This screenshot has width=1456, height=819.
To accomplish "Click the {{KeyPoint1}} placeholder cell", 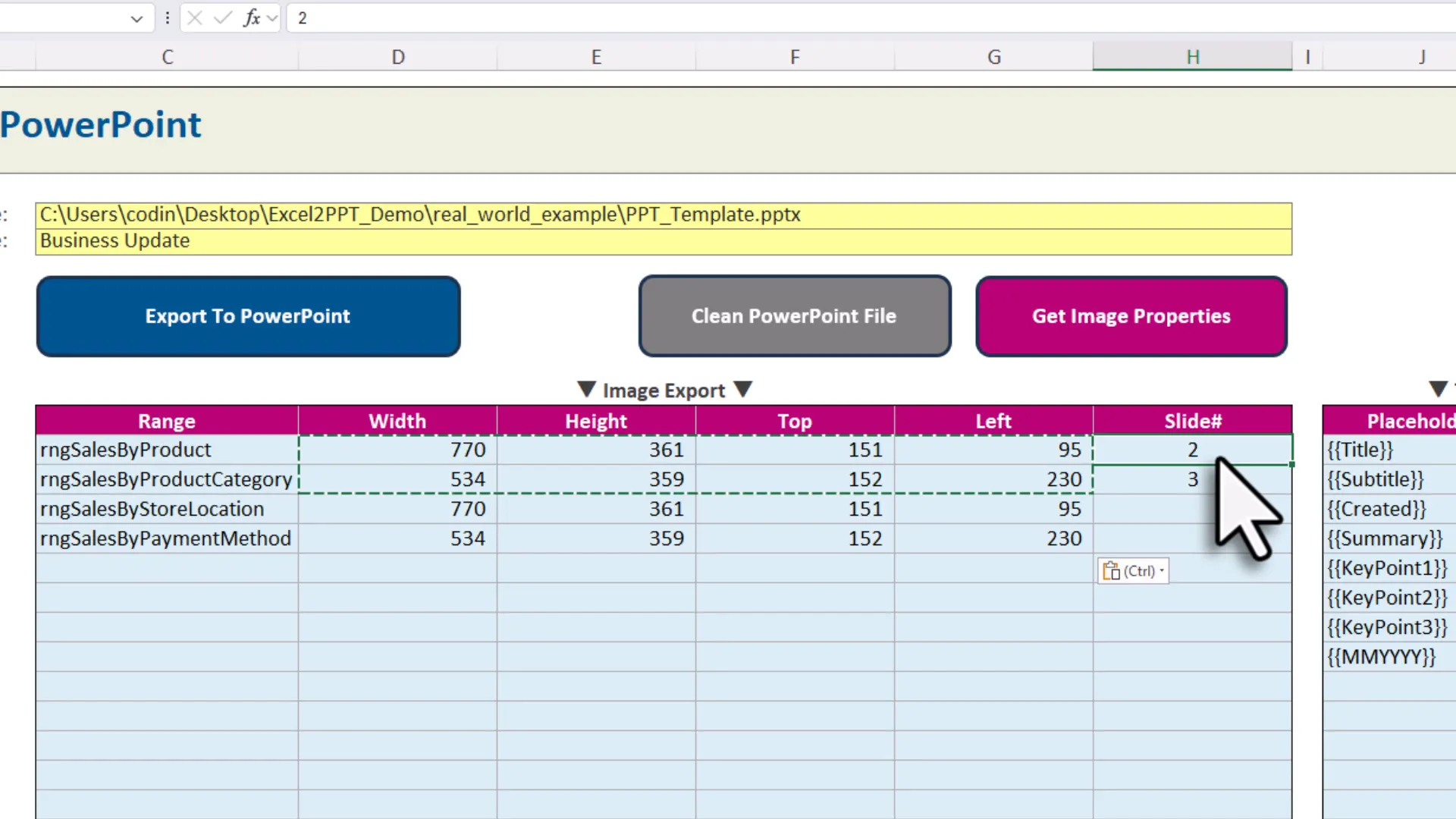I will (x=1387, y=568).
